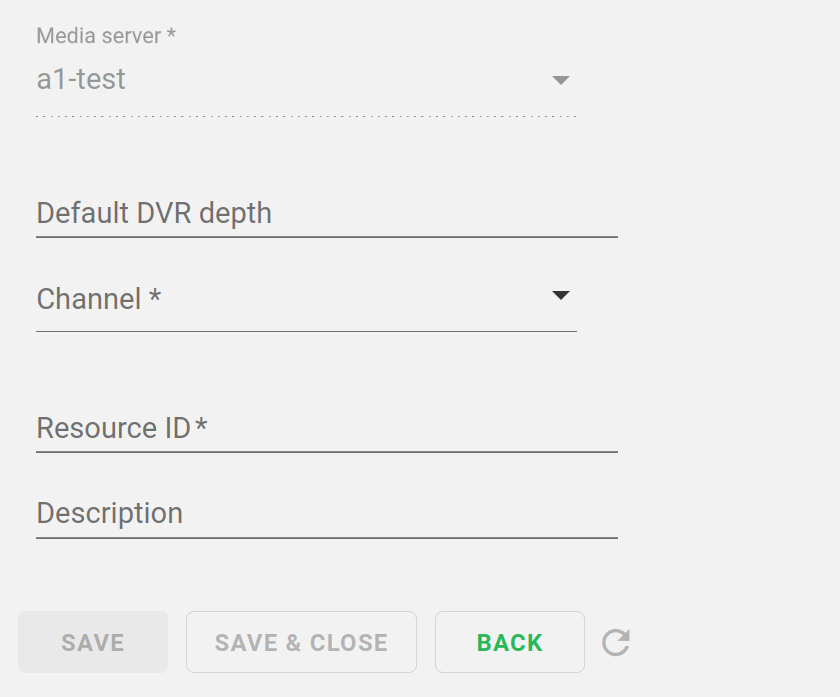Viewport: 840px width, 697px height.
Task: Reload the form with the circular arrow
Action: tap(616, 642)
